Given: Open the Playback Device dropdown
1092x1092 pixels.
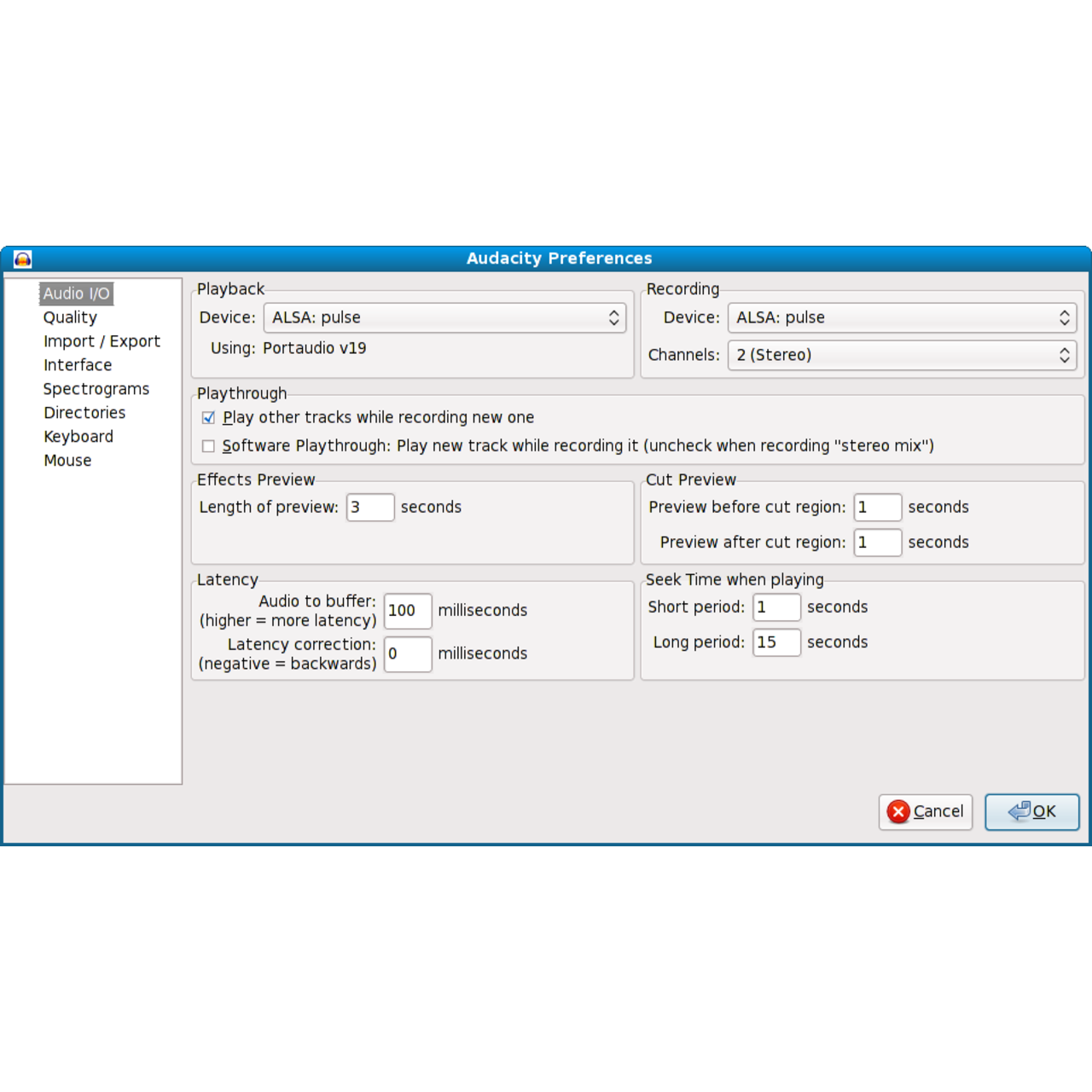Looking at the screenshot, I should coord(444,318).
